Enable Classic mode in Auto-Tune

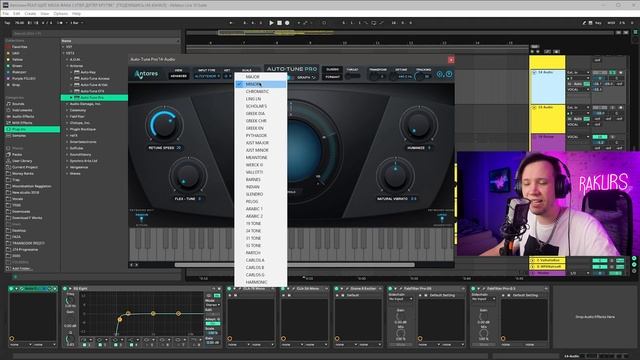tap(332, 69)
